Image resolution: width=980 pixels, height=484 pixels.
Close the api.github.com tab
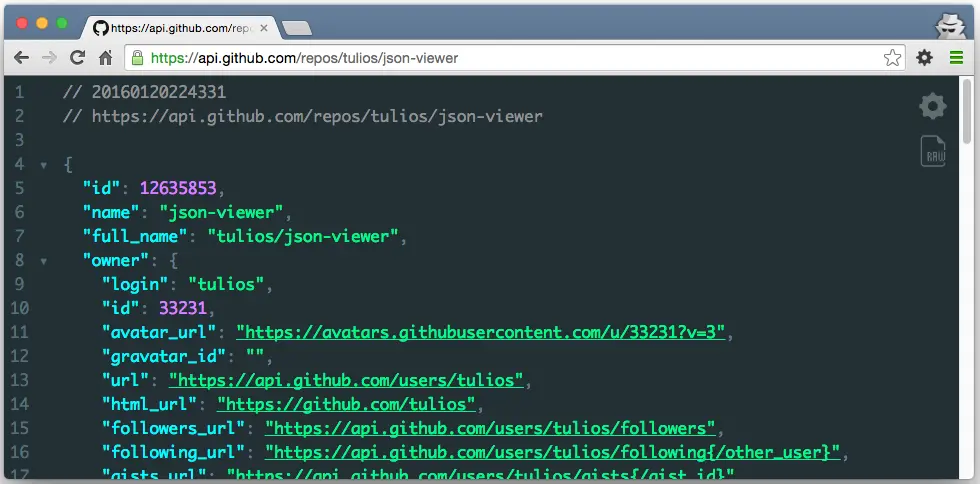coord(264,28)
